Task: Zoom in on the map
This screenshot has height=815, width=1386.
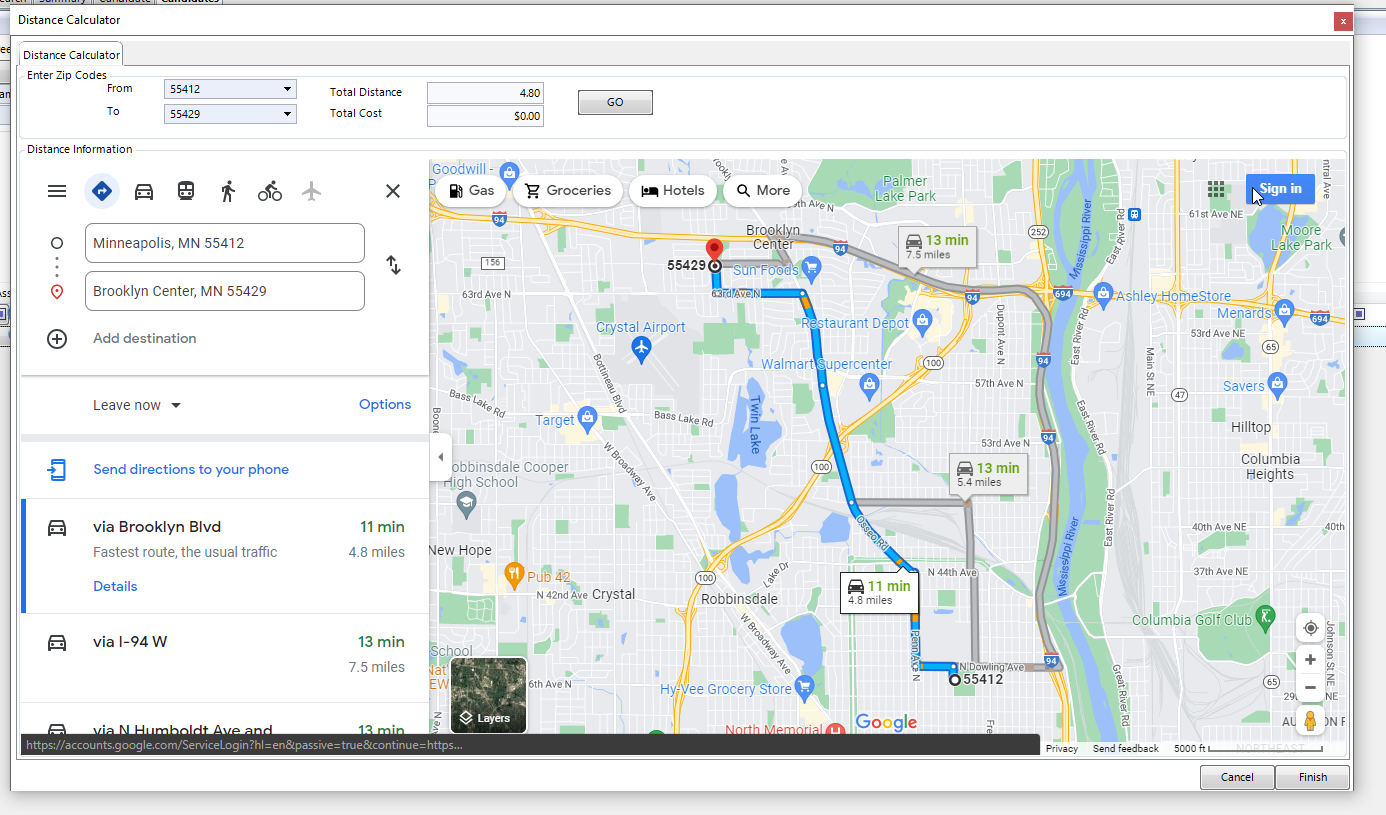Action: pyautogui.click(x=1310, y=660)
